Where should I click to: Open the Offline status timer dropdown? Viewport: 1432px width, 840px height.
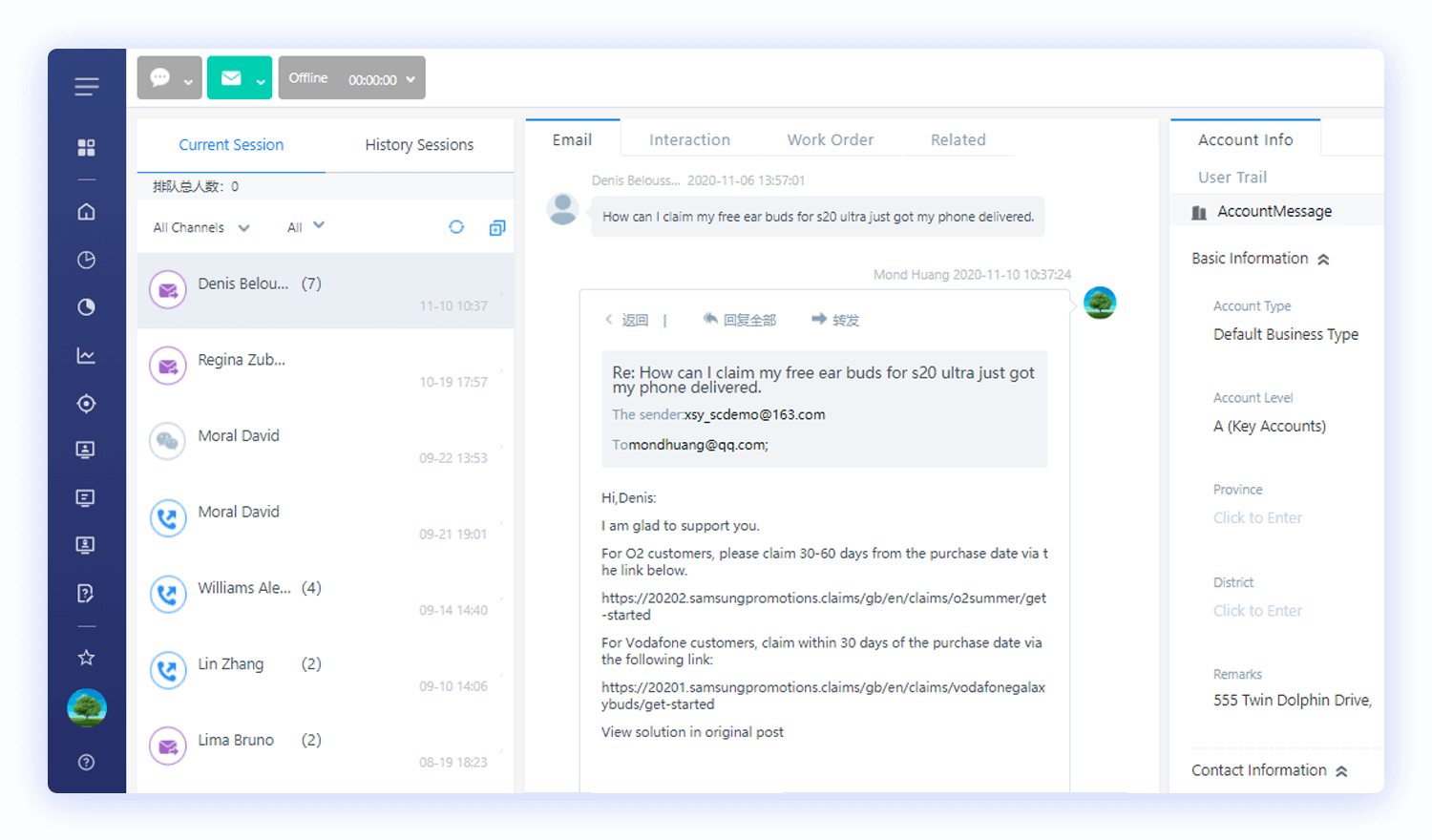coord(351,78)
